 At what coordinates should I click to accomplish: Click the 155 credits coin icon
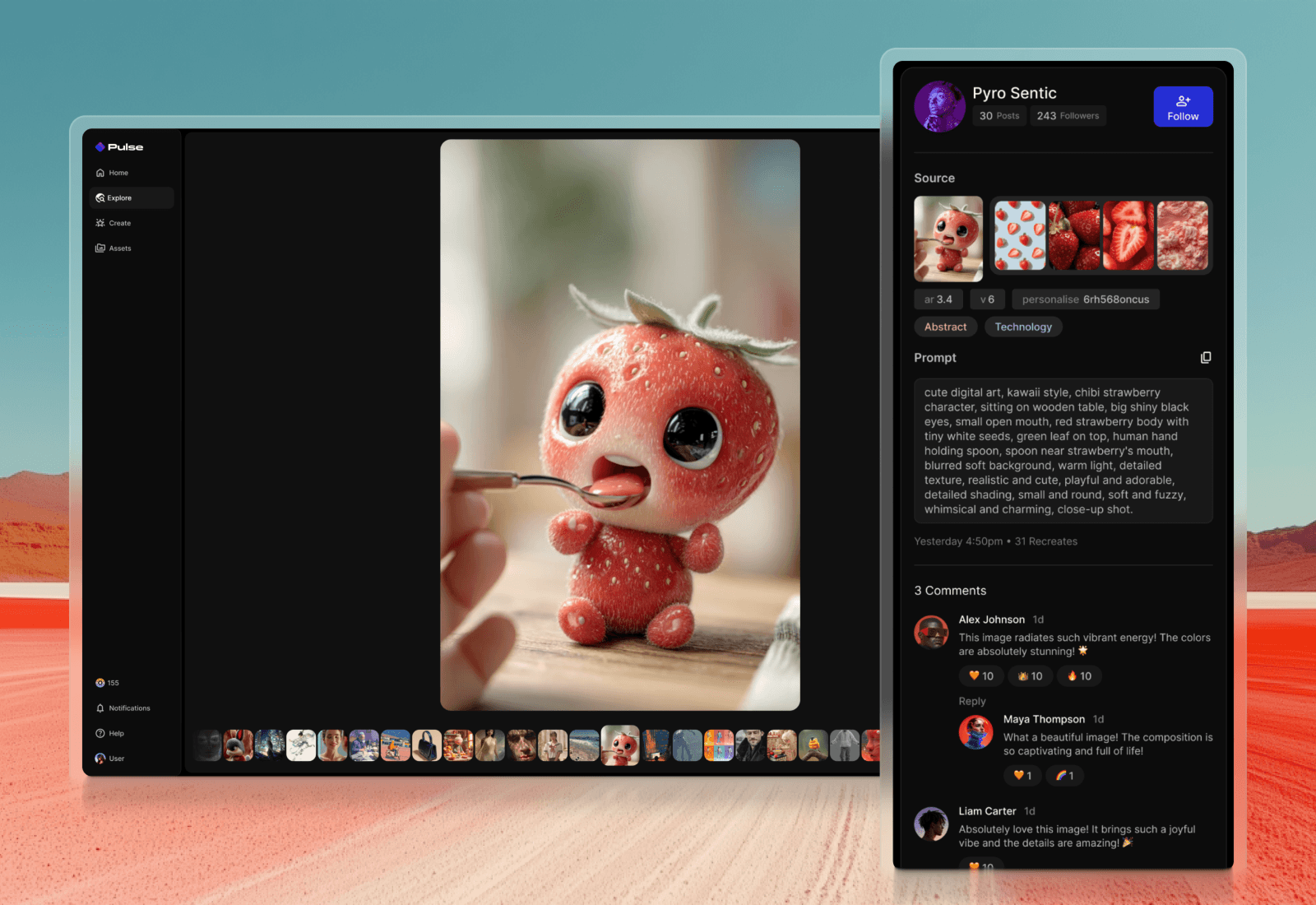[x=100, y=683]
